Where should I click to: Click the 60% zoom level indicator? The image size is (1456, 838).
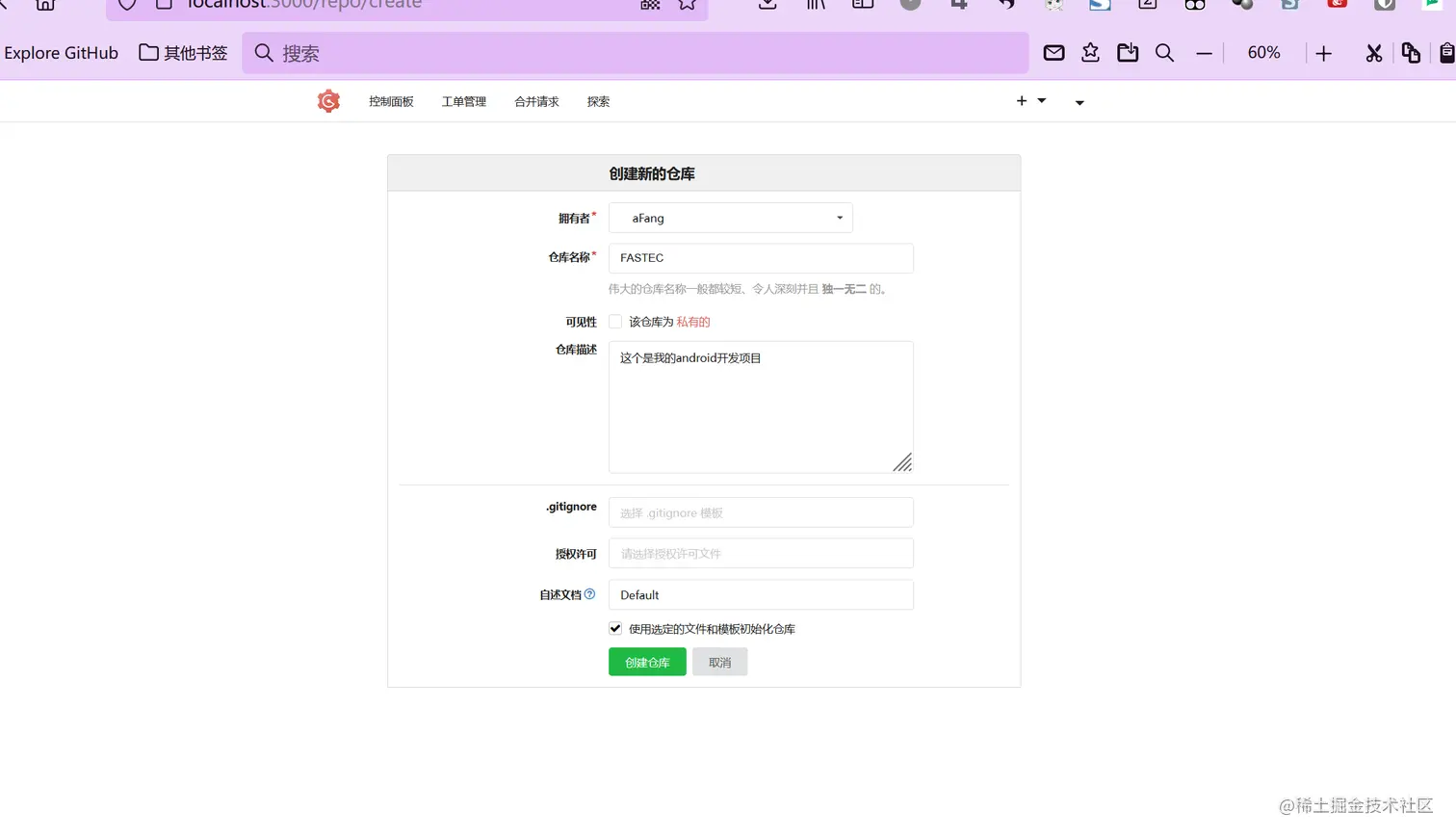(1263, 53)
